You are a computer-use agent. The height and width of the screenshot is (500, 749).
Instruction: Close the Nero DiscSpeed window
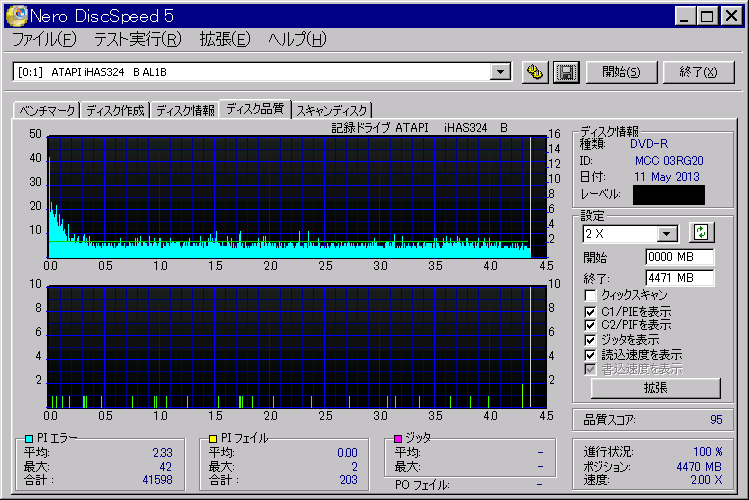point(731,16)
